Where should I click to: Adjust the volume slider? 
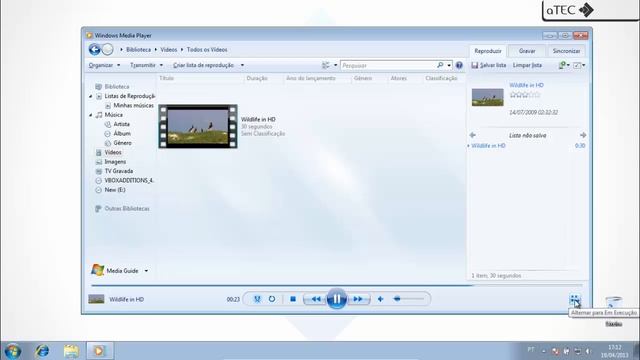point(409,299)
